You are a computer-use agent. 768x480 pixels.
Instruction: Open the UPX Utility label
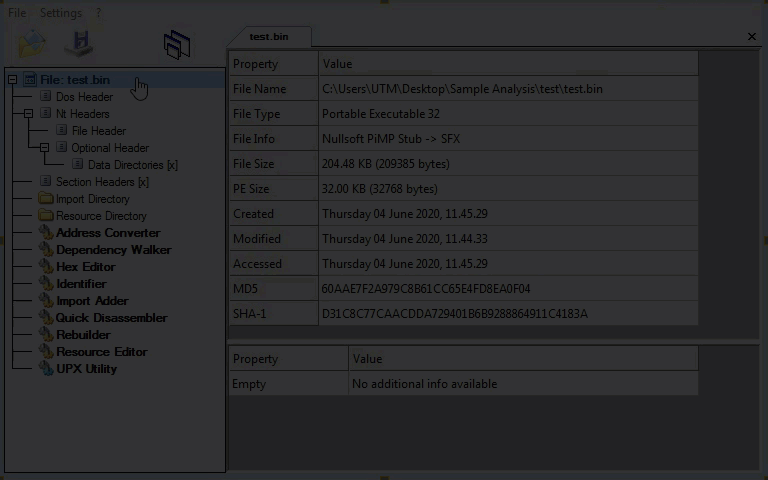click(x=86, y=369)
